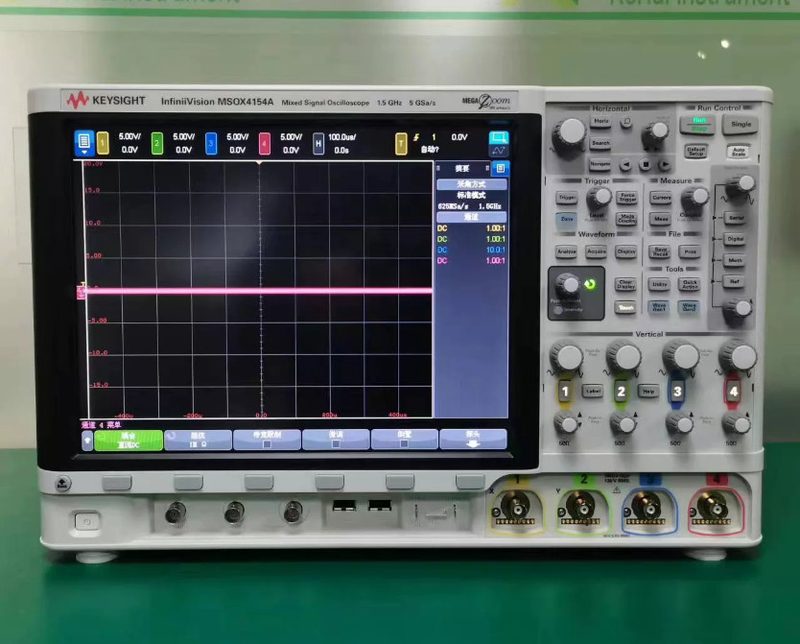Push the yellow channel 1 key
This screenshot has width=800, height=644.
tap(565, 391)
